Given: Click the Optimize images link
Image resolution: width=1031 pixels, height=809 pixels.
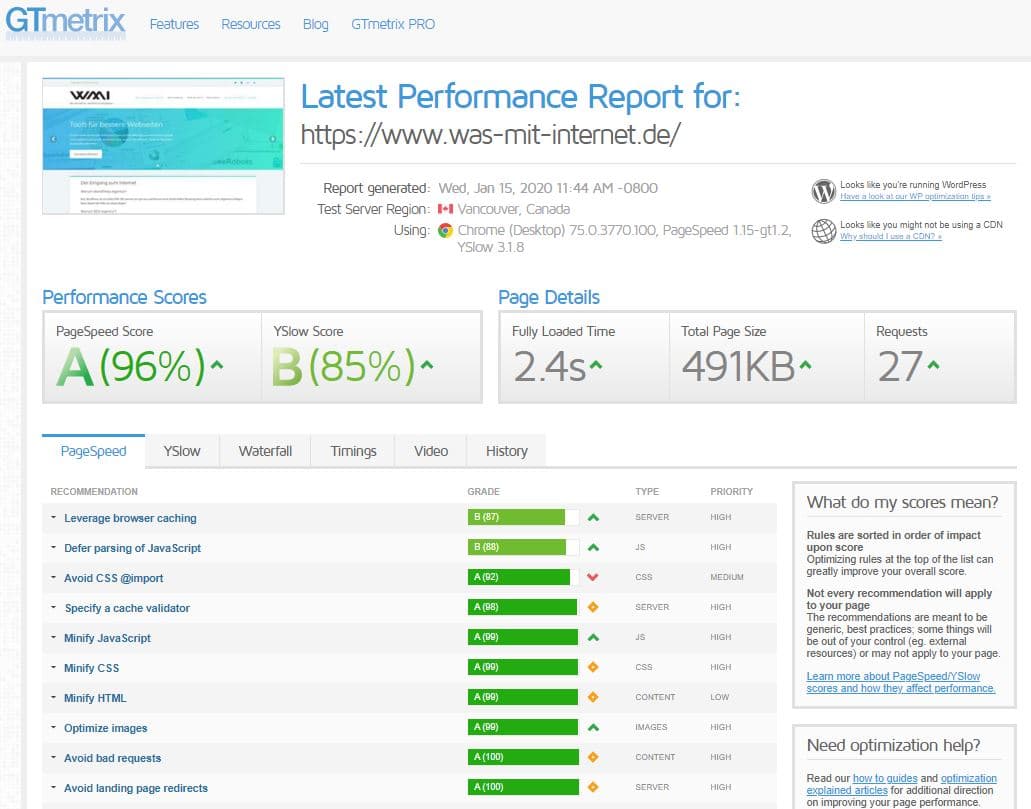Looking at the screenshot, I should [x=105, y=728].
